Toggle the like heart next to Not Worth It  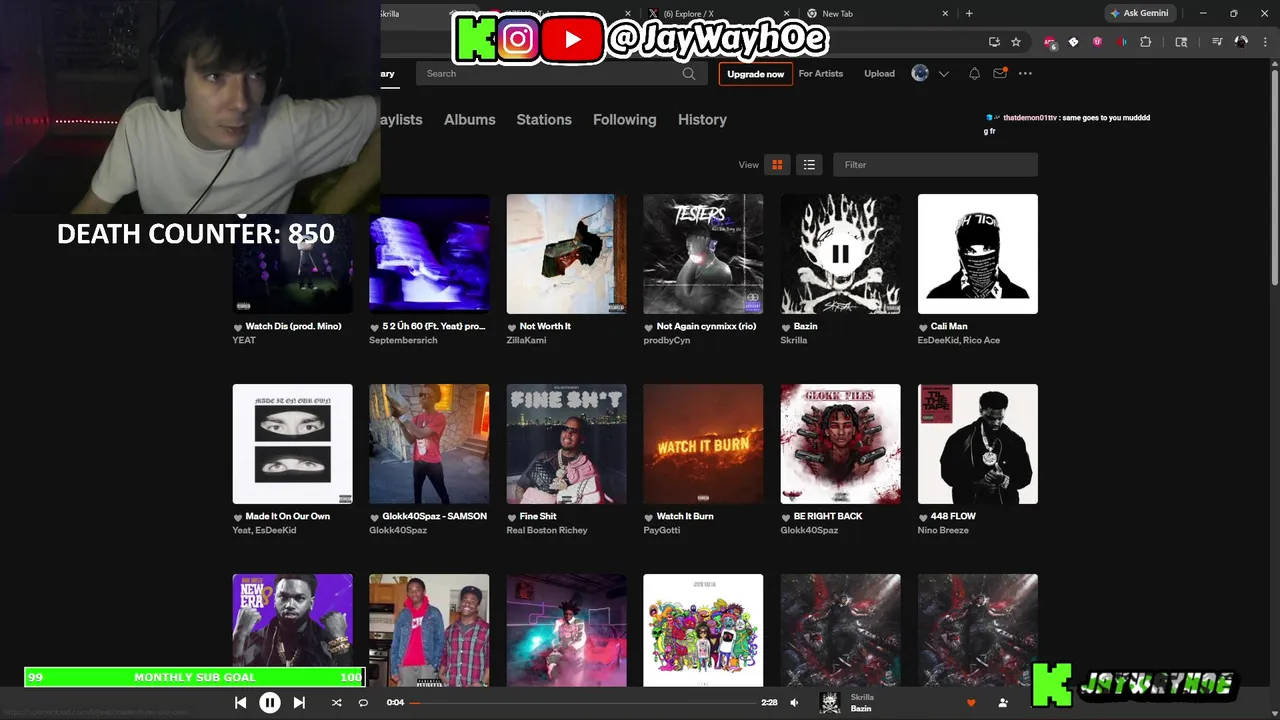tap(512, 327)
